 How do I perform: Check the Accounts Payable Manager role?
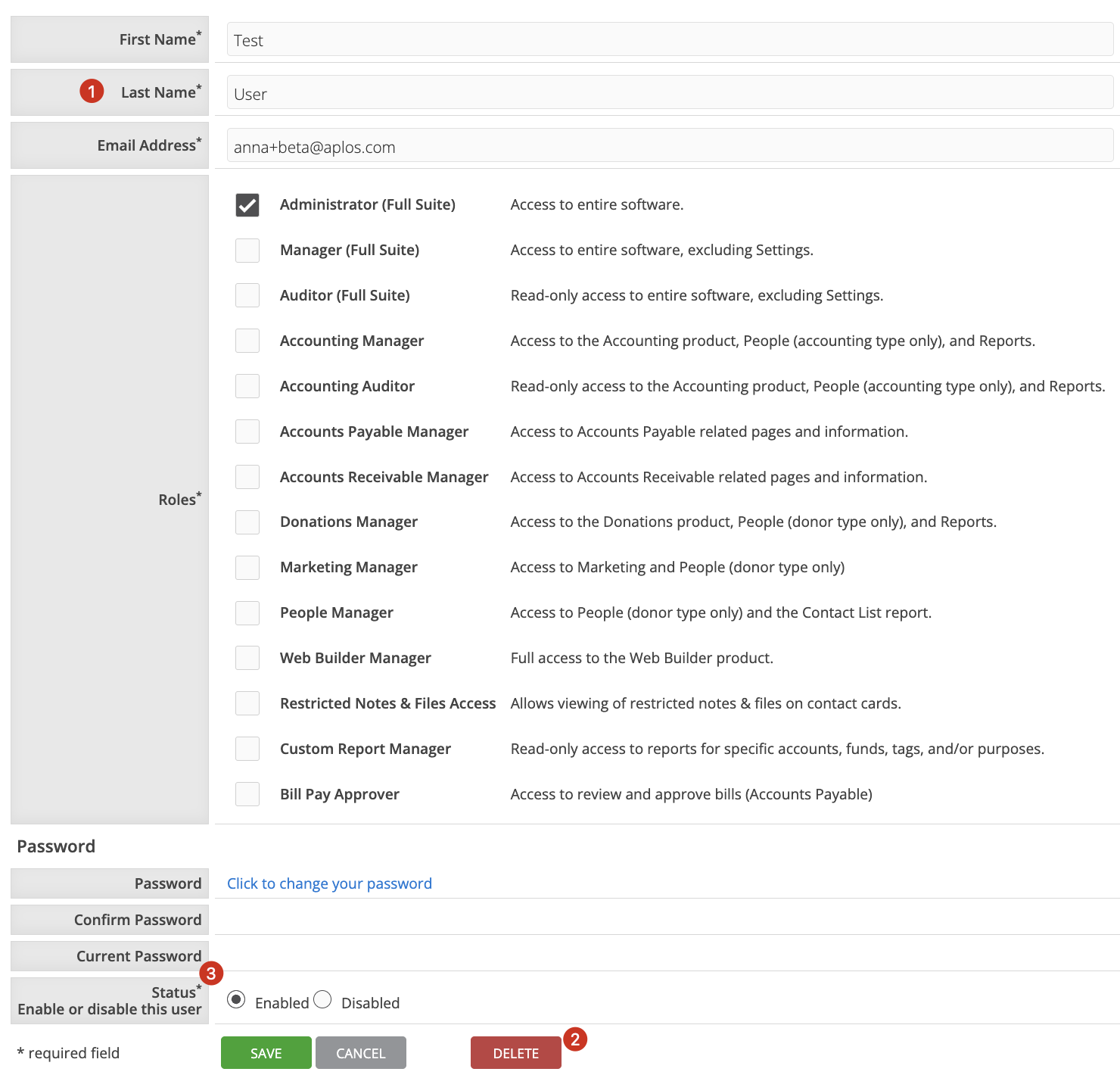[247, 432]
